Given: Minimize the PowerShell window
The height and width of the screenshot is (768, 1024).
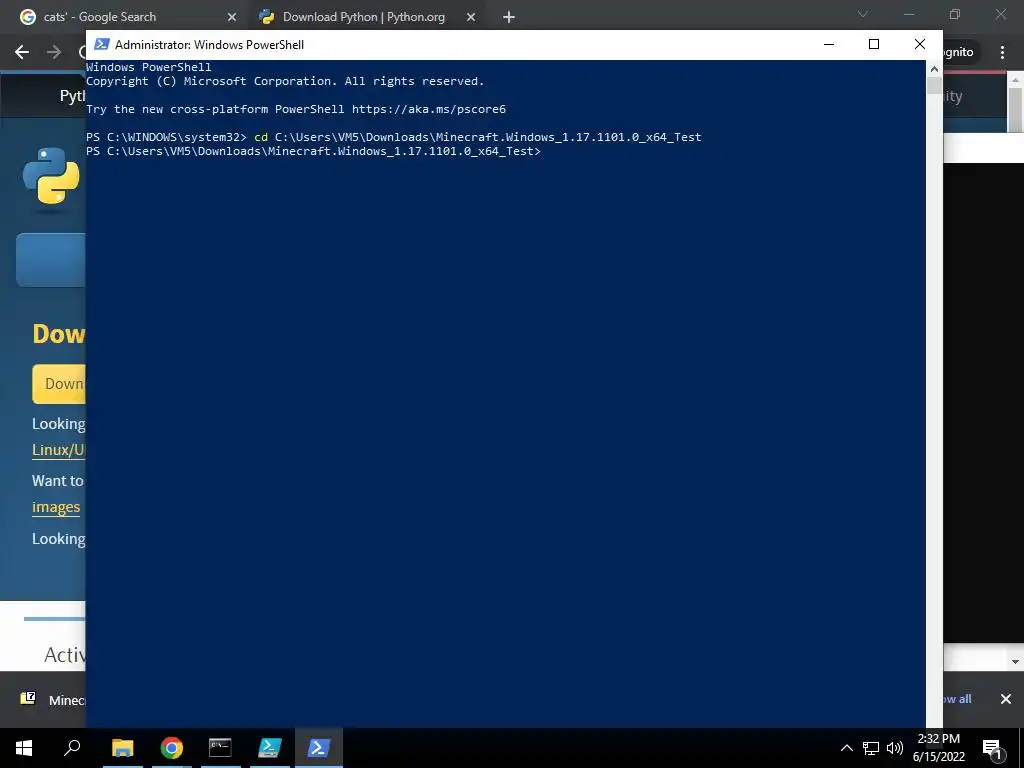Looking at the screenshot, I should click(829, 44).
